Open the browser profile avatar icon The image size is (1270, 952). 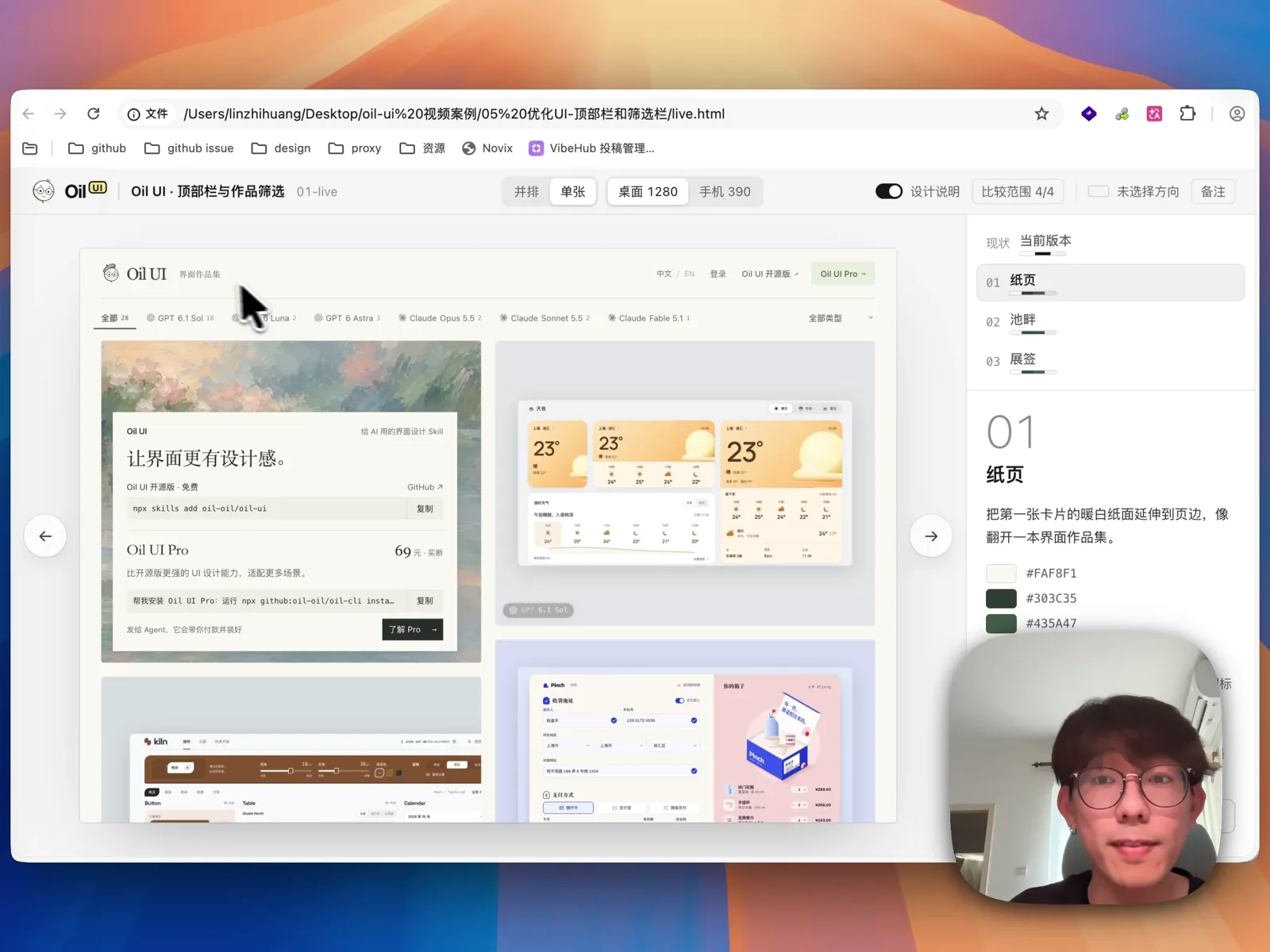[1237, 113]
